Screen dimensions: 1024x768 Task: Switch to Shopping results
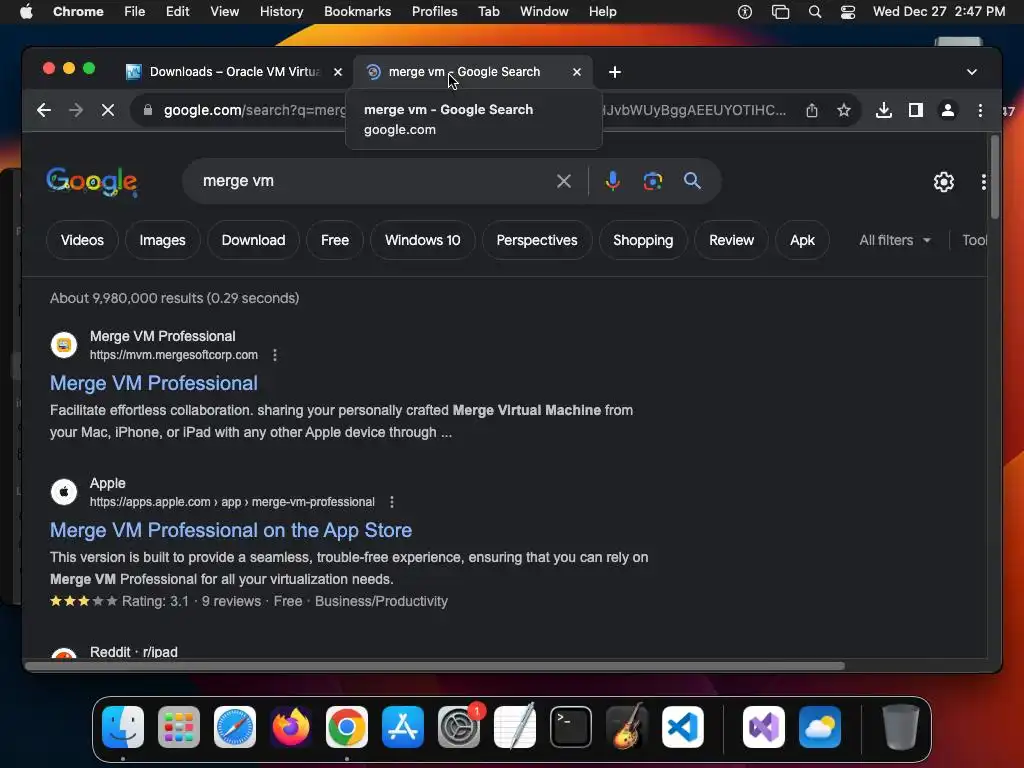click(643, 240)
